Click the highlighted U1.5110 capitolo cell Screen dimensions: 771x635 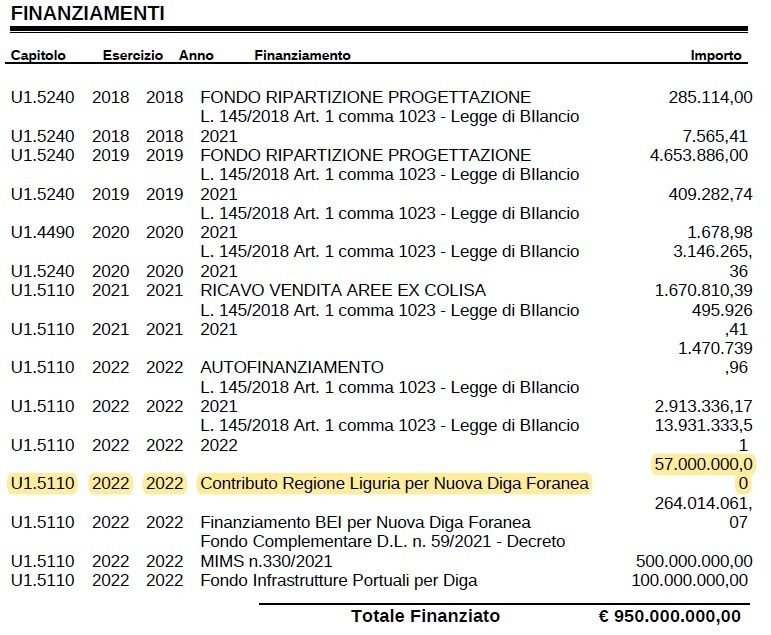point(43,484)
